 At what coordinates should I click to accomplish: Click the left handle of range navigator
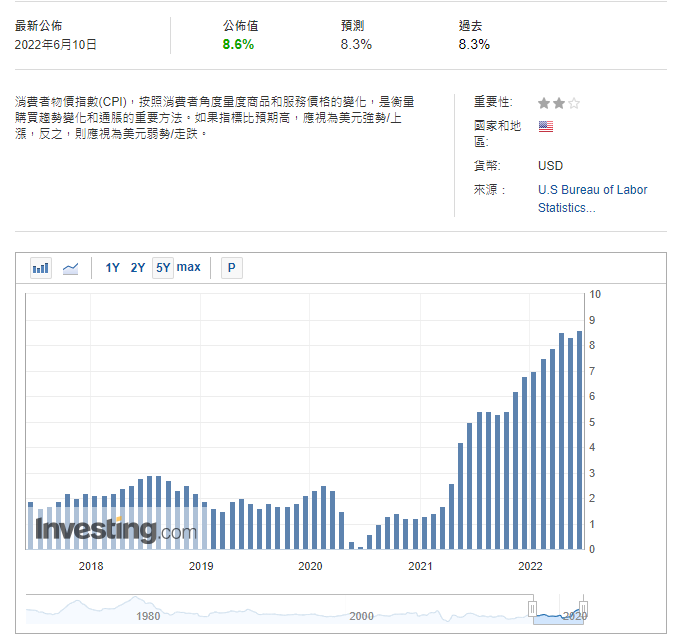[x=532, y=608]
